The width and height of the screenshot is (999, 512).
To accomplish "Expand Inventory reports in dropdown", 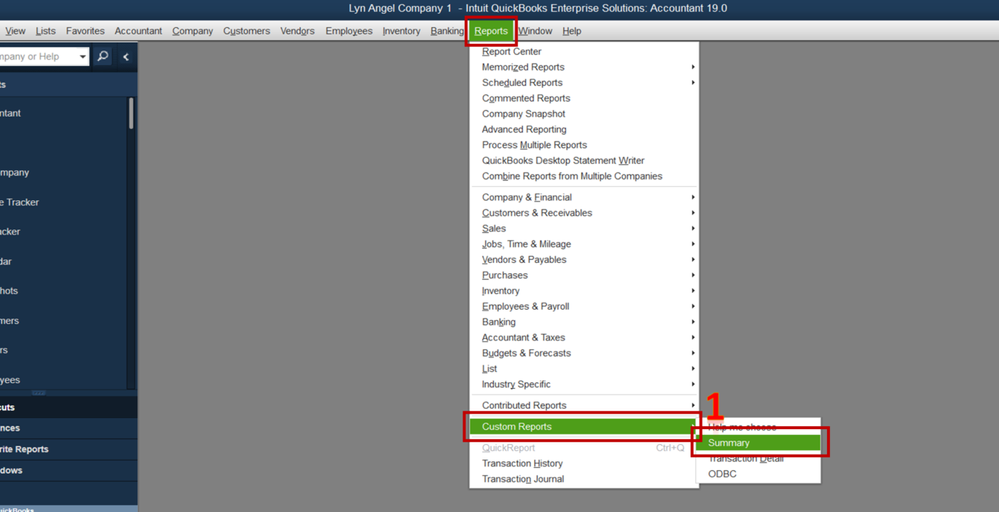I will click(584, 291).
